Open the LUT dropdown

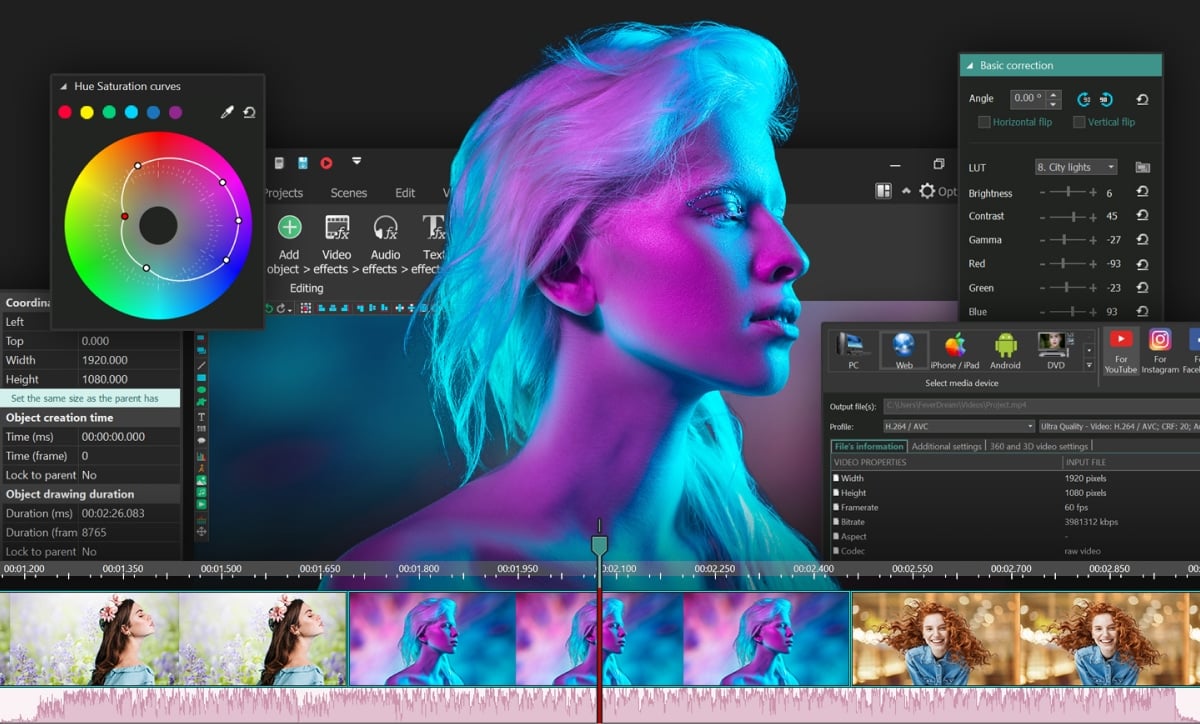1076,167
